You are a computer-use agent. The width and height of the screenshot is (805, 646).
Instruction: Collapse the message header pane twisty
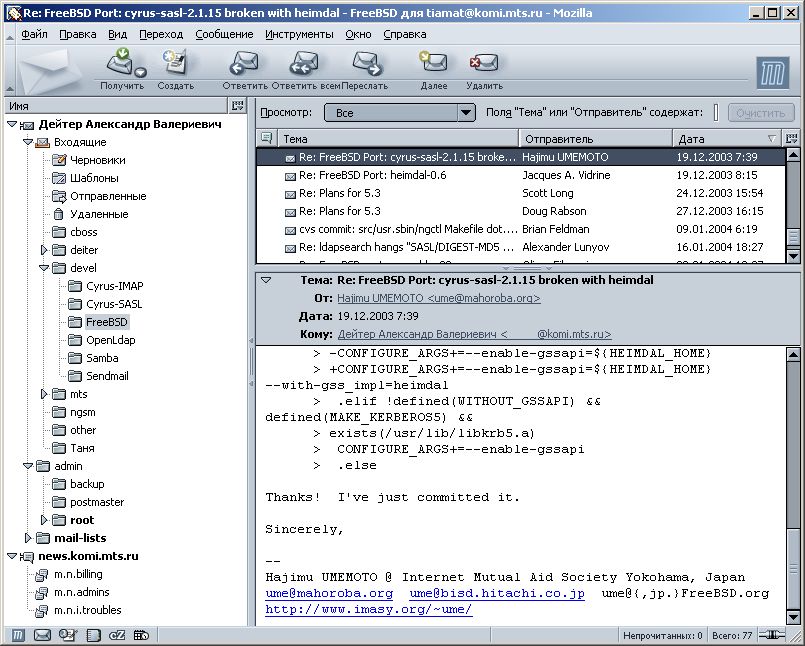(266, 280)
